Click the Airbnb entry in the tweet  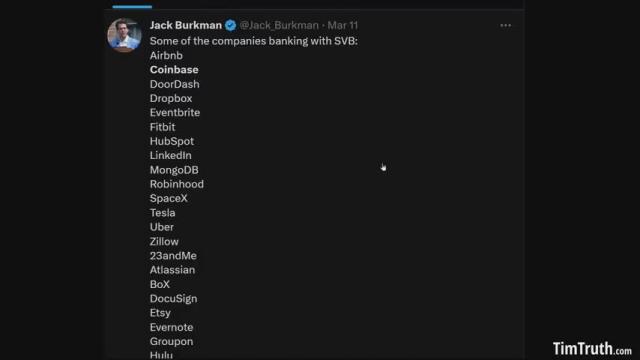pyautogui.click(x=166, y=56)
